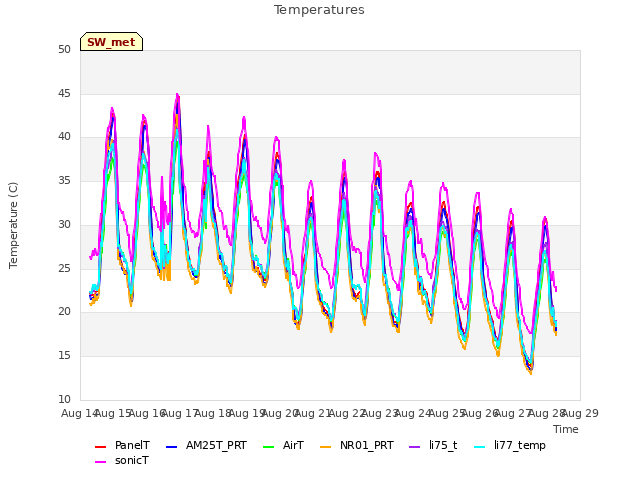640x480 pixels.
Task: Click the 20 y-axis tick label
Action: click(x=64, y=312)
